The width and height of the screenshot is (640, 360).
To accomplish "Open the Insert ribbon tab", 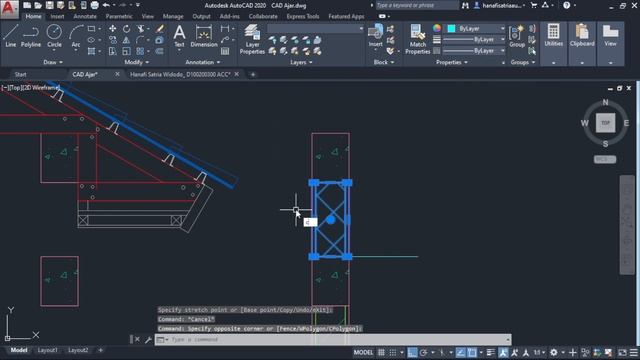I will (x=57, y=16).
